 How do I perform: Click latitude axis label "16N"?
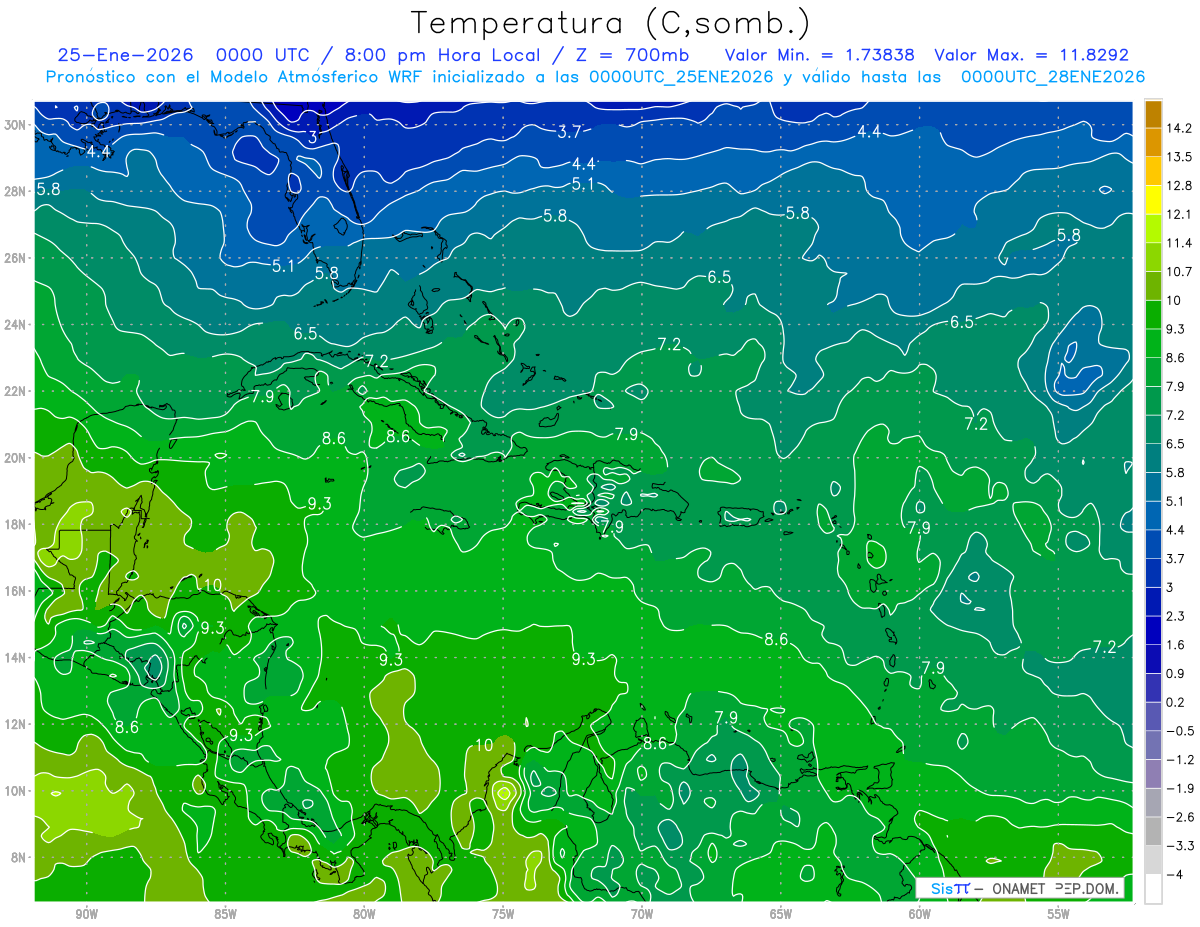tap(16, 590)
